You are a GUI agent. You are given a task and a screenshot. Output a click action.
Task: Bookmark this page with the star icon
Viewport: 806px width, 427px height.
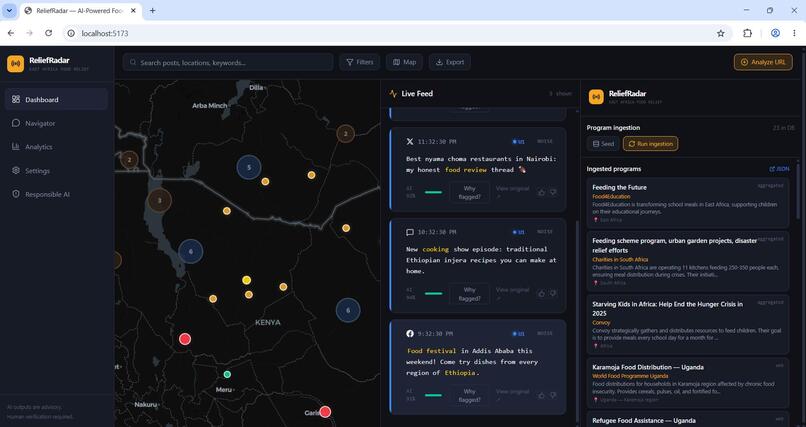coord(721,33)
